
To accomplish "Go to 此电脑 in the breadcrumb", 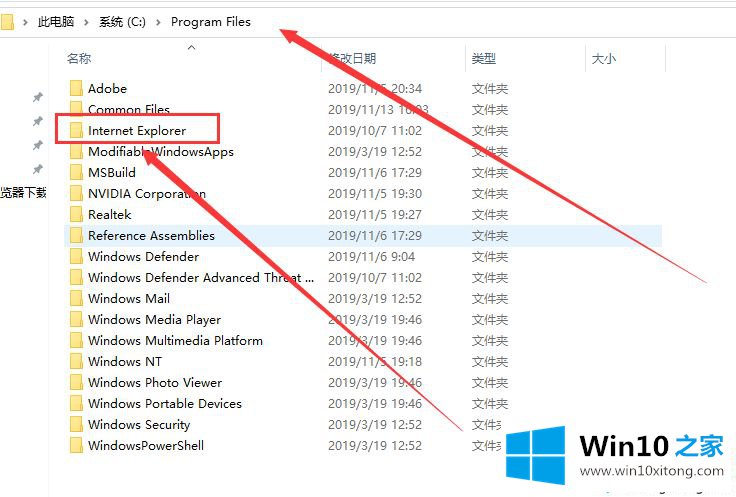I will (x=56, y=22).
